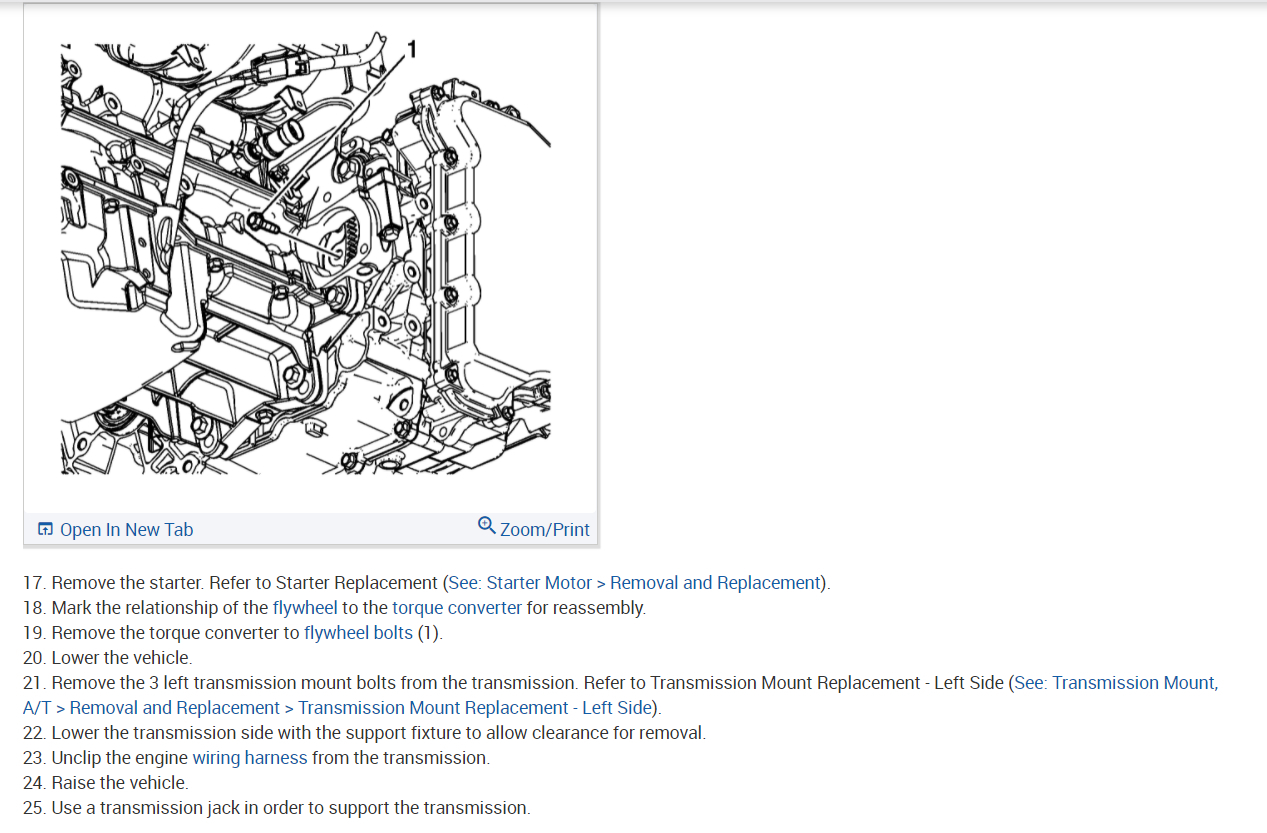Click step 25 text about the transmission jack

pos(277,808)
